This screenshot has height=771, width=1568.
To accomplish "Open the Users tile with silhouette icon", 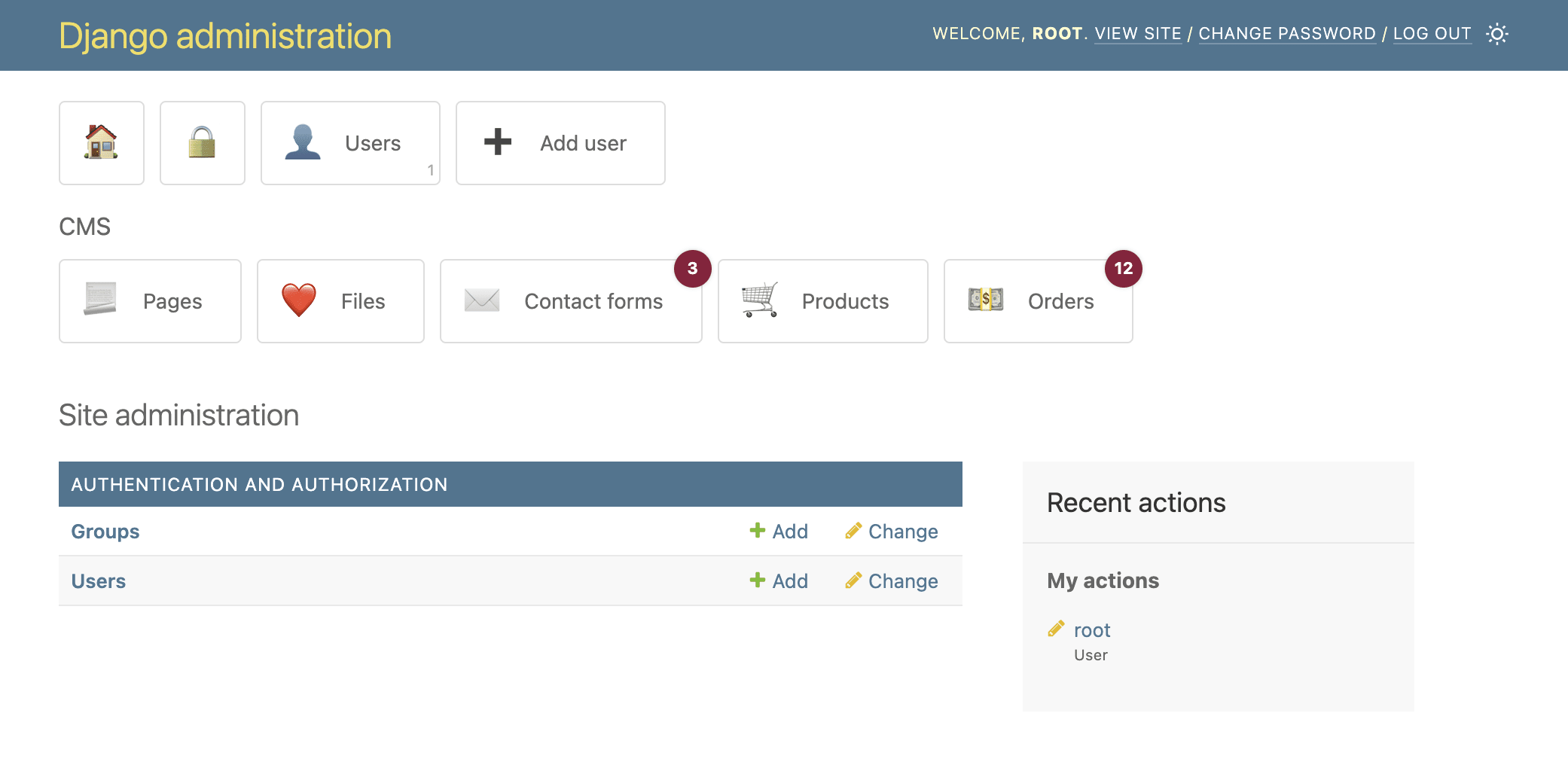I will click(350, 143).
